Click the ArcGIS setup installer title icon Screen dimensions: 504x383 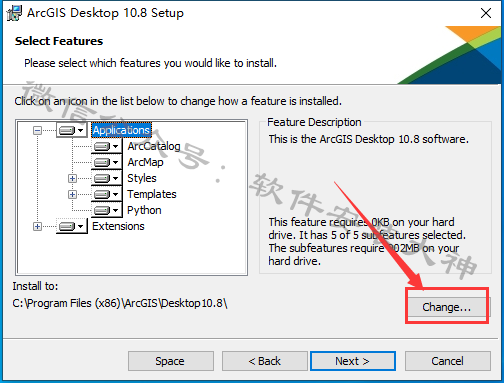pyautogui.click(x=14, y=13)
